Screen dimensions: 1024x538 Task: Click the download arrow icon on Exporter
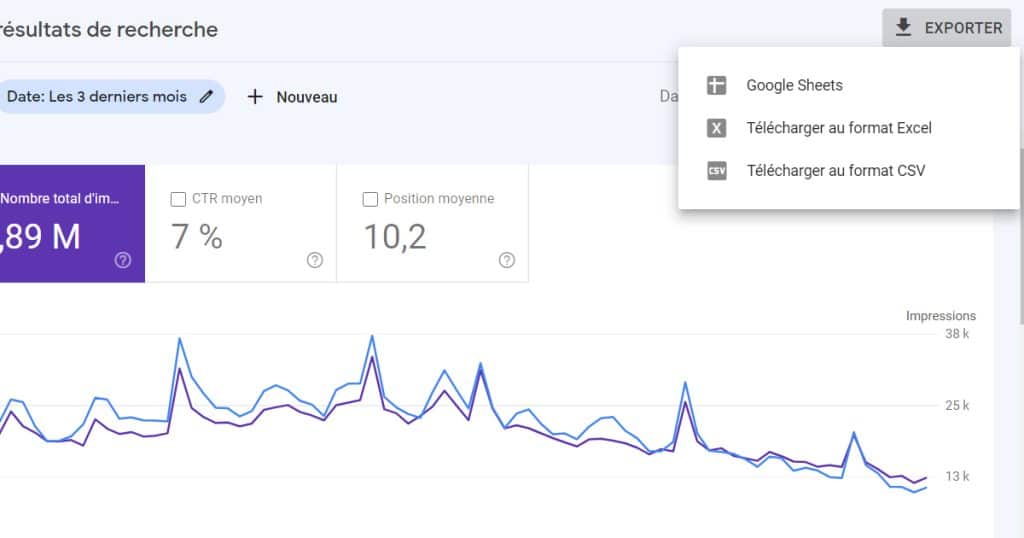[x=903, y=27]
